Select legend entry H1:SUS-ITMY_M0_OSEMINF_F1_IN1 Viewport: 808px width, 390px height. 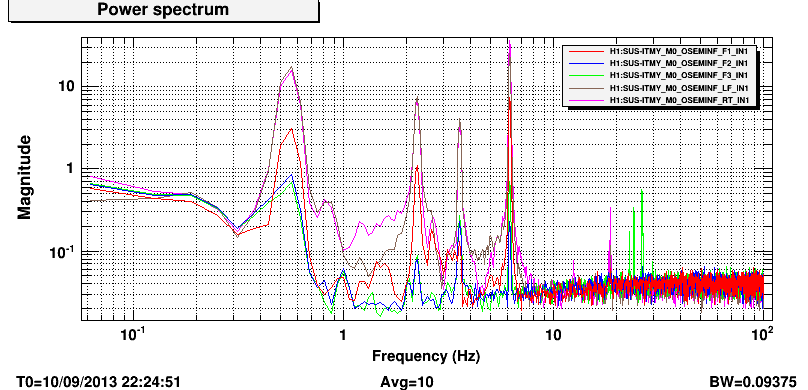[678, 52]
